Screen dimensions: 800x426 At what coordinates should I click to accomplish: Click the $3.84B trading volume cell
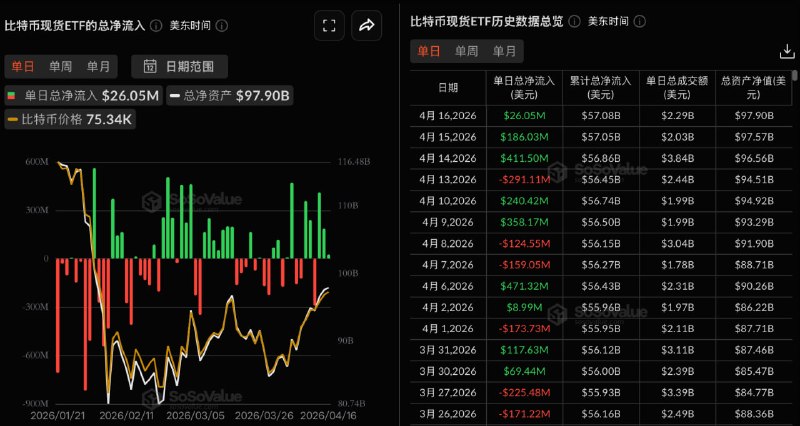(x=677, y=159)
